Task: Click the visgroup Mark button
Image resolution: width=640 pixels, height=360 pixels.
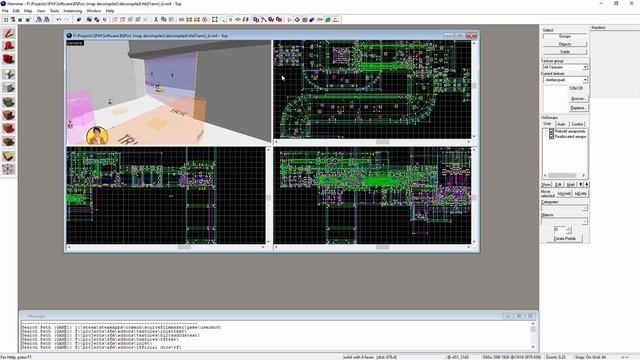Action: coord(571,184)
